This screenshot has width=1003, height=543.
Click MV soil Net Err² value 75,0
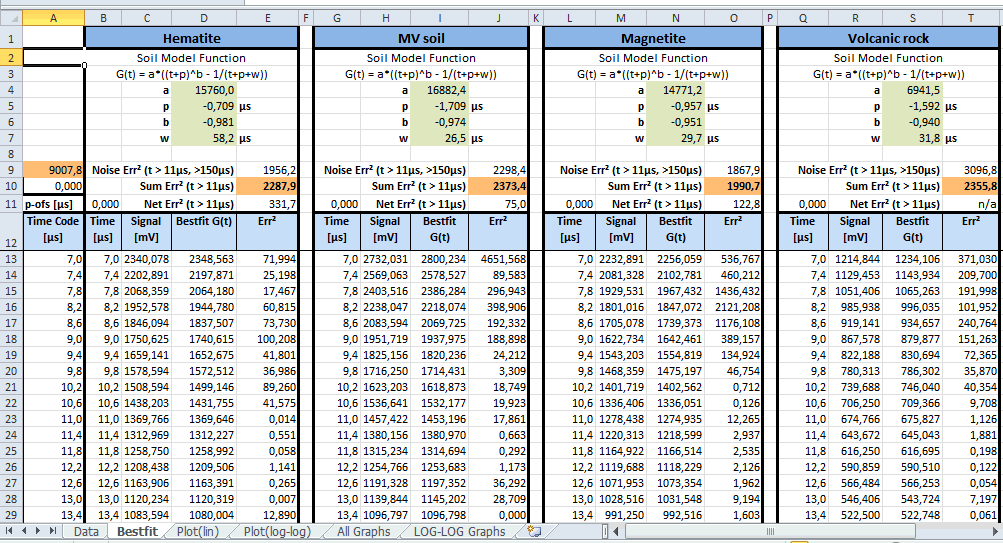(498, 204)
